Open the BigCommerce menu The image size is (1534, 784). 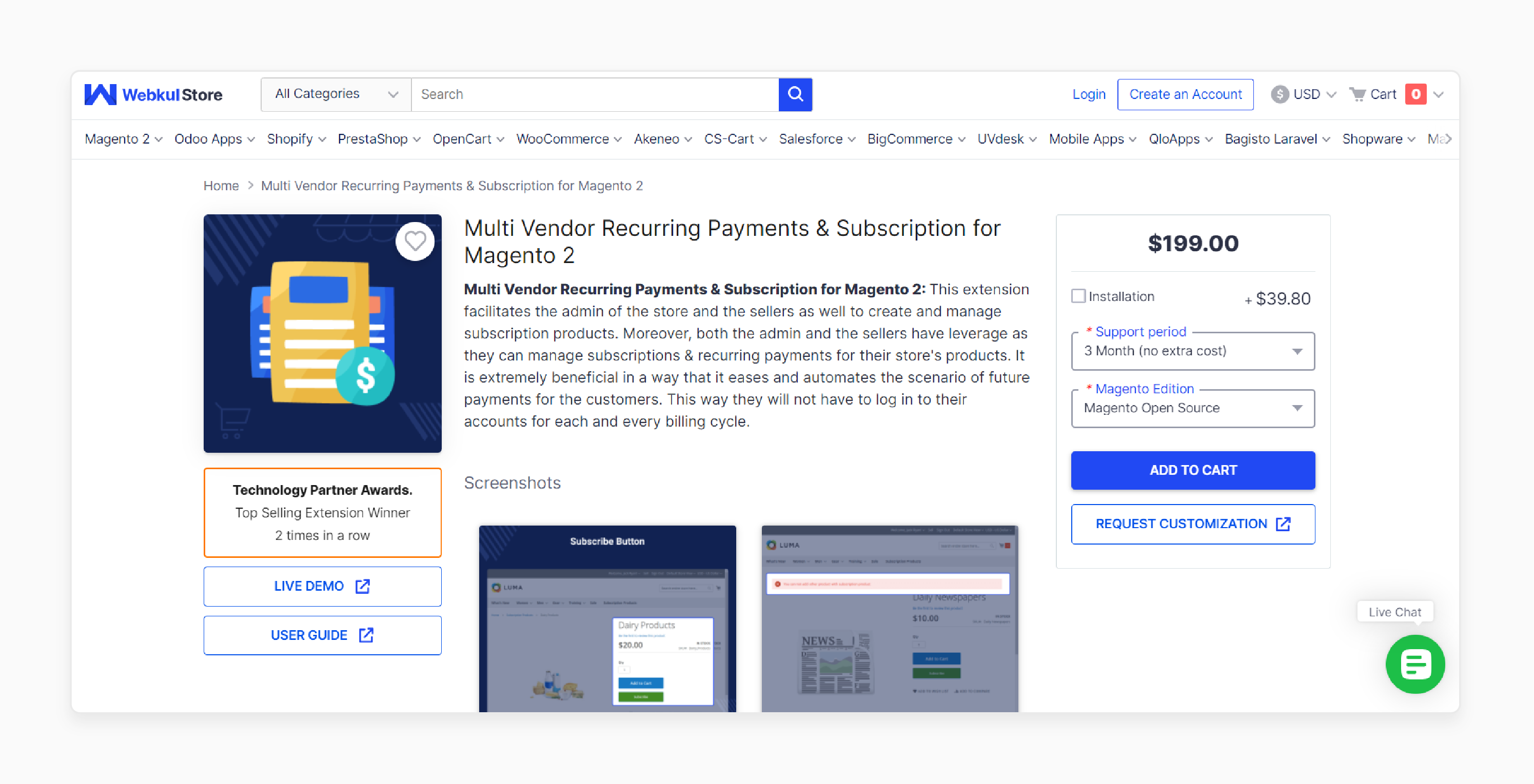tap(916, 139)
